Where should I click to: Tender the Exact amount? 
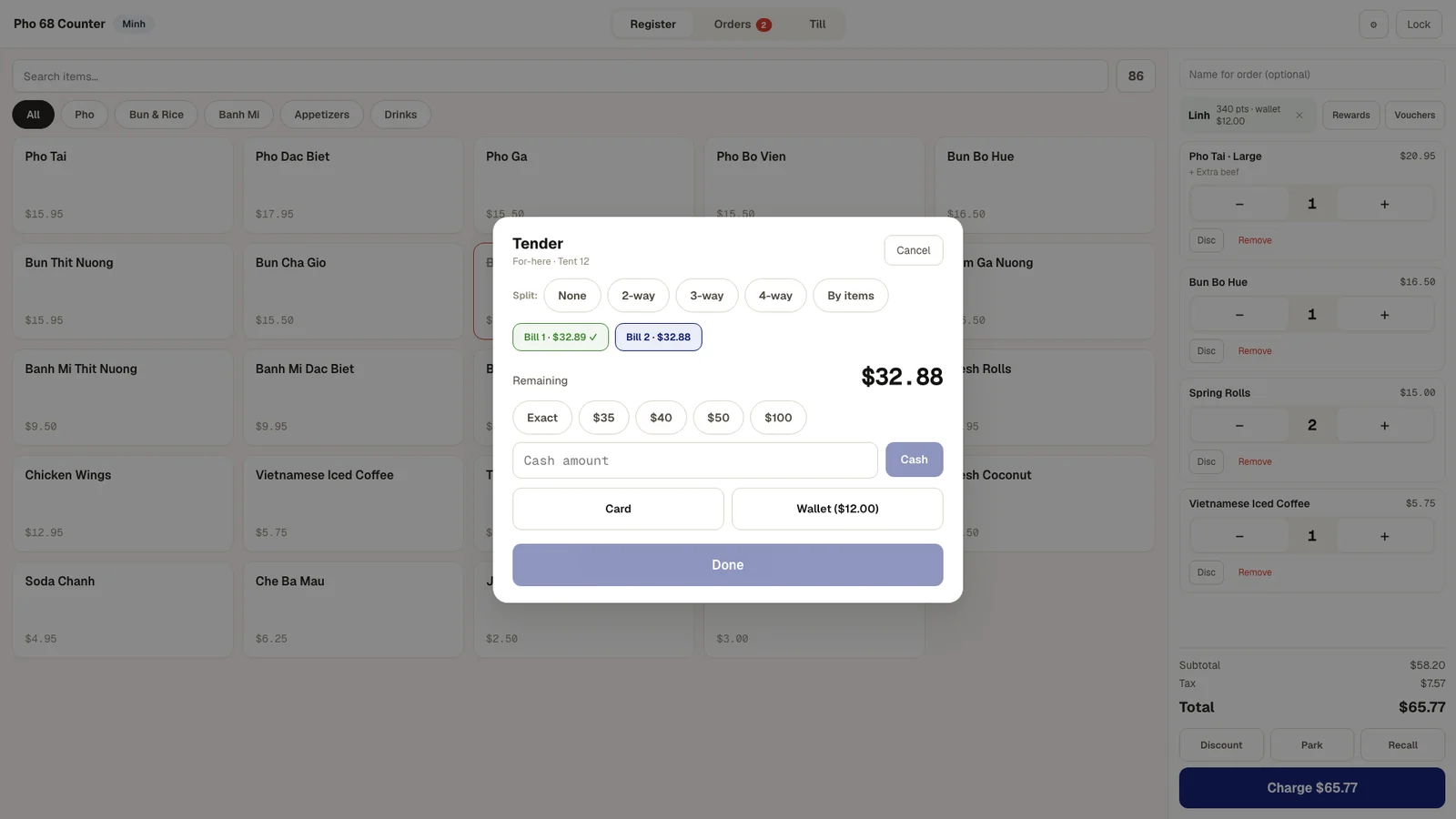(542, 418)
